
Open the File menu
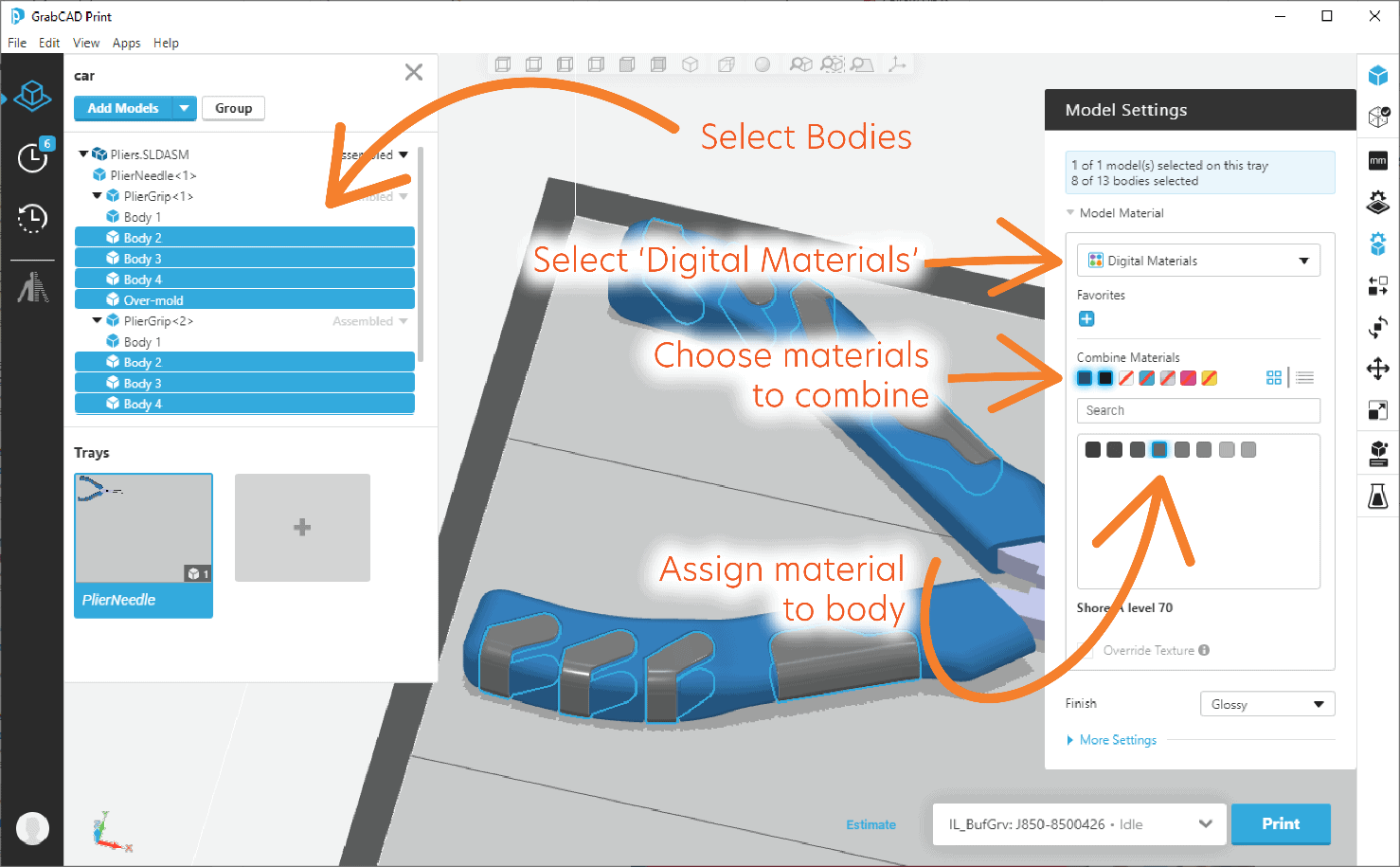tap(17, 43)
